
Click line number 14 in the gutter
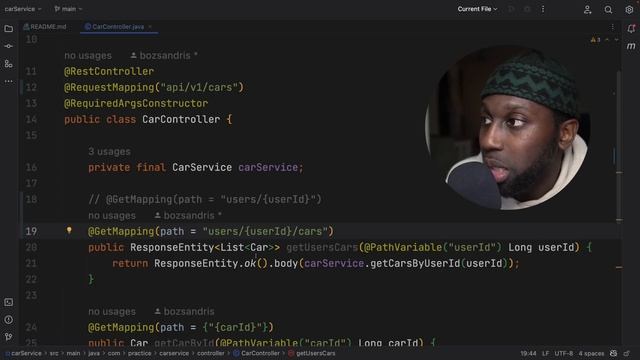click(31, 120)
